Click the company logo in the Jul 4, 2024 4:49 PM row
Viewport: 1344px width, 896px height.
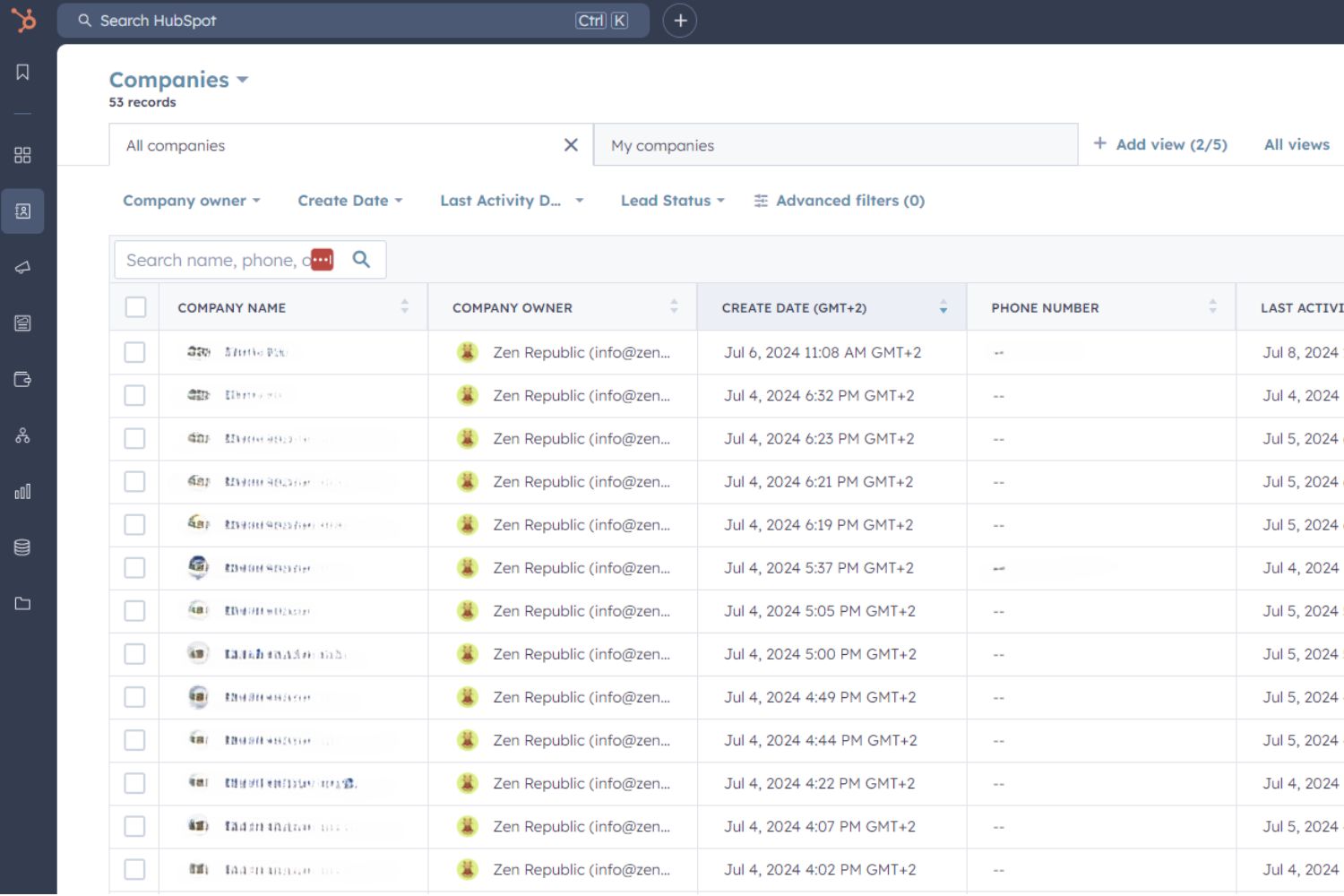pos(198,696)
